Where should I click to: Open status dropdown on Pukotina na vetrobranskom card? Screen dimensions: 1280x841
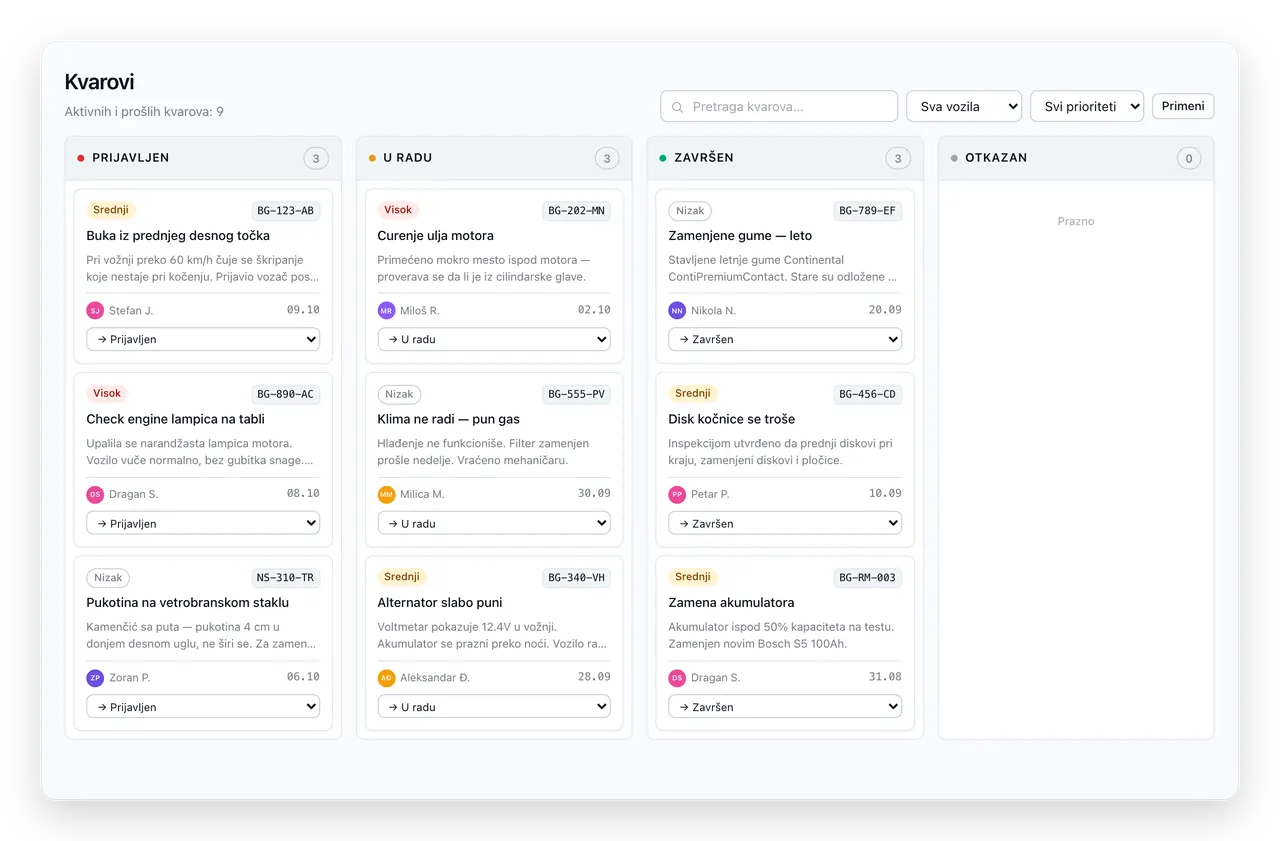[x=203, y=707]
